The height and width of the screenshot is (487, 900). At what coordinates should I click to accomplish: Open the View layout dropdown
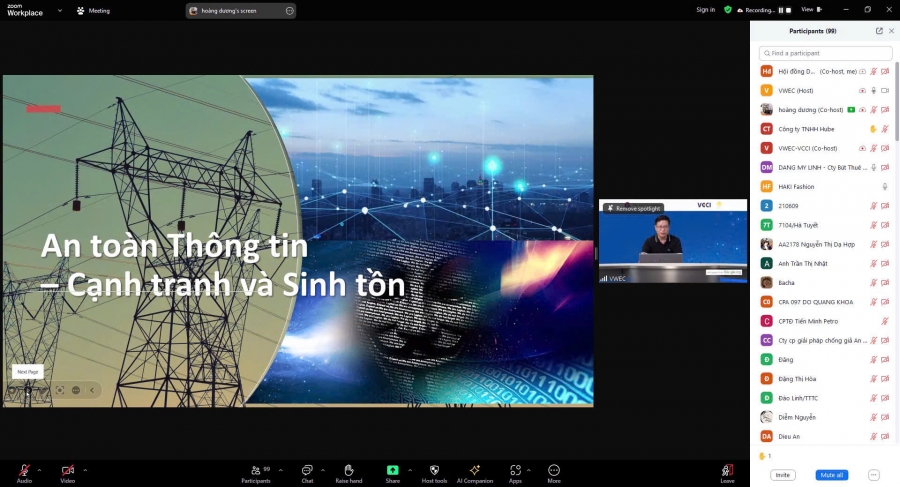coord(810,10)
